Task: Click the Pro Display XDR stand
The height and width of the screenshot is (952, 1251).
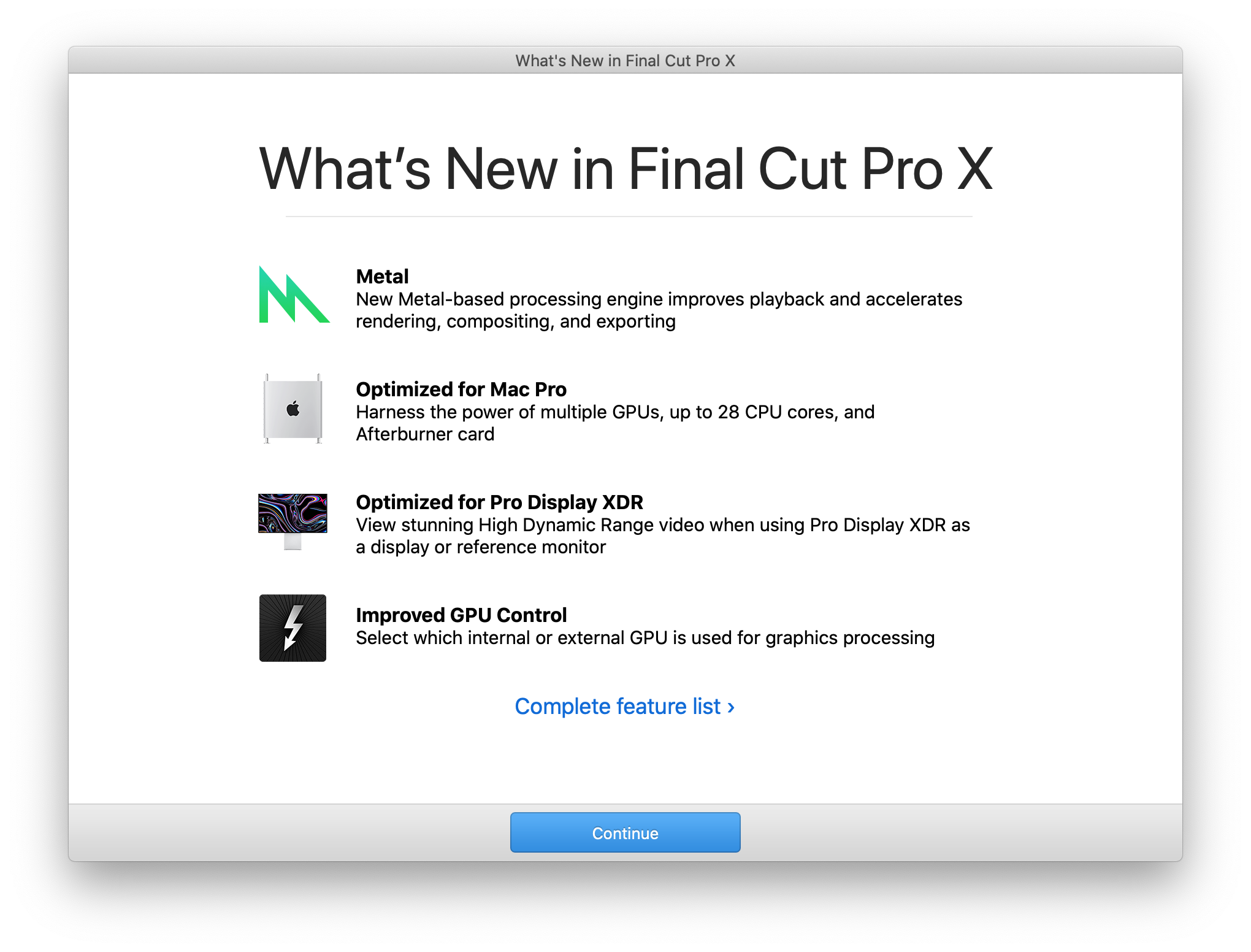Action: tap(293, 542)
